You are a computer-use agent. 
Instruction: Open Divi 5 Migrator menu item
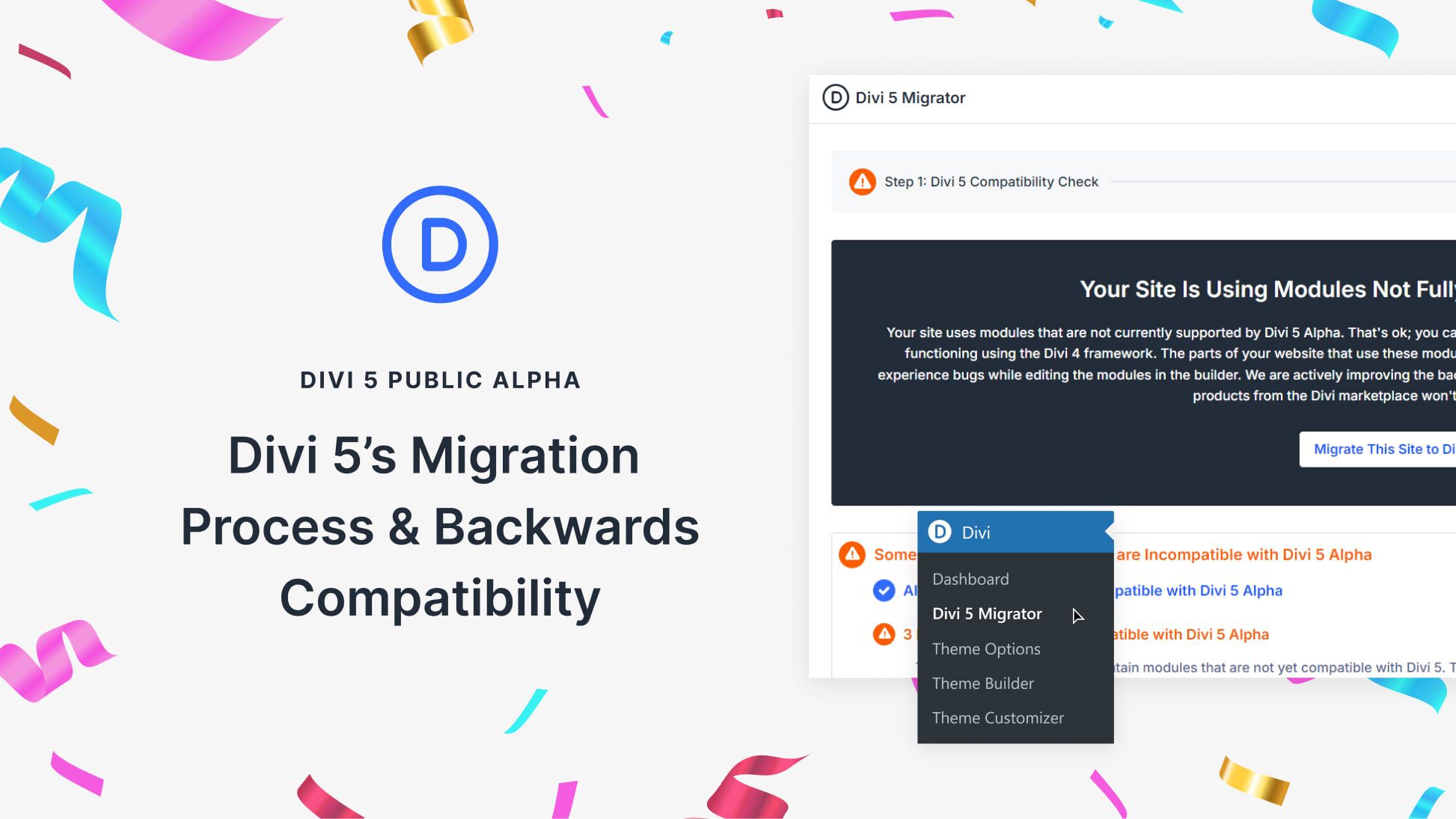pyautogui.click(x=987, y=614)
